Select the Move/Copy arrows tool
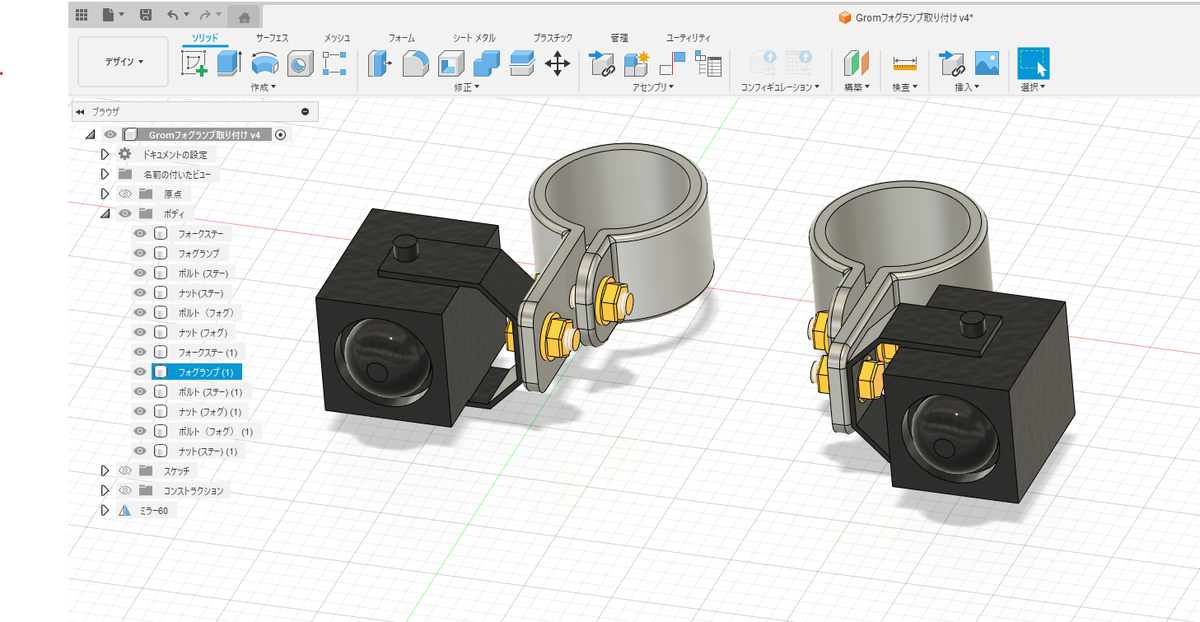This screenshot has height=622, width=1200. pyautogui.click(x=557, y=64)
